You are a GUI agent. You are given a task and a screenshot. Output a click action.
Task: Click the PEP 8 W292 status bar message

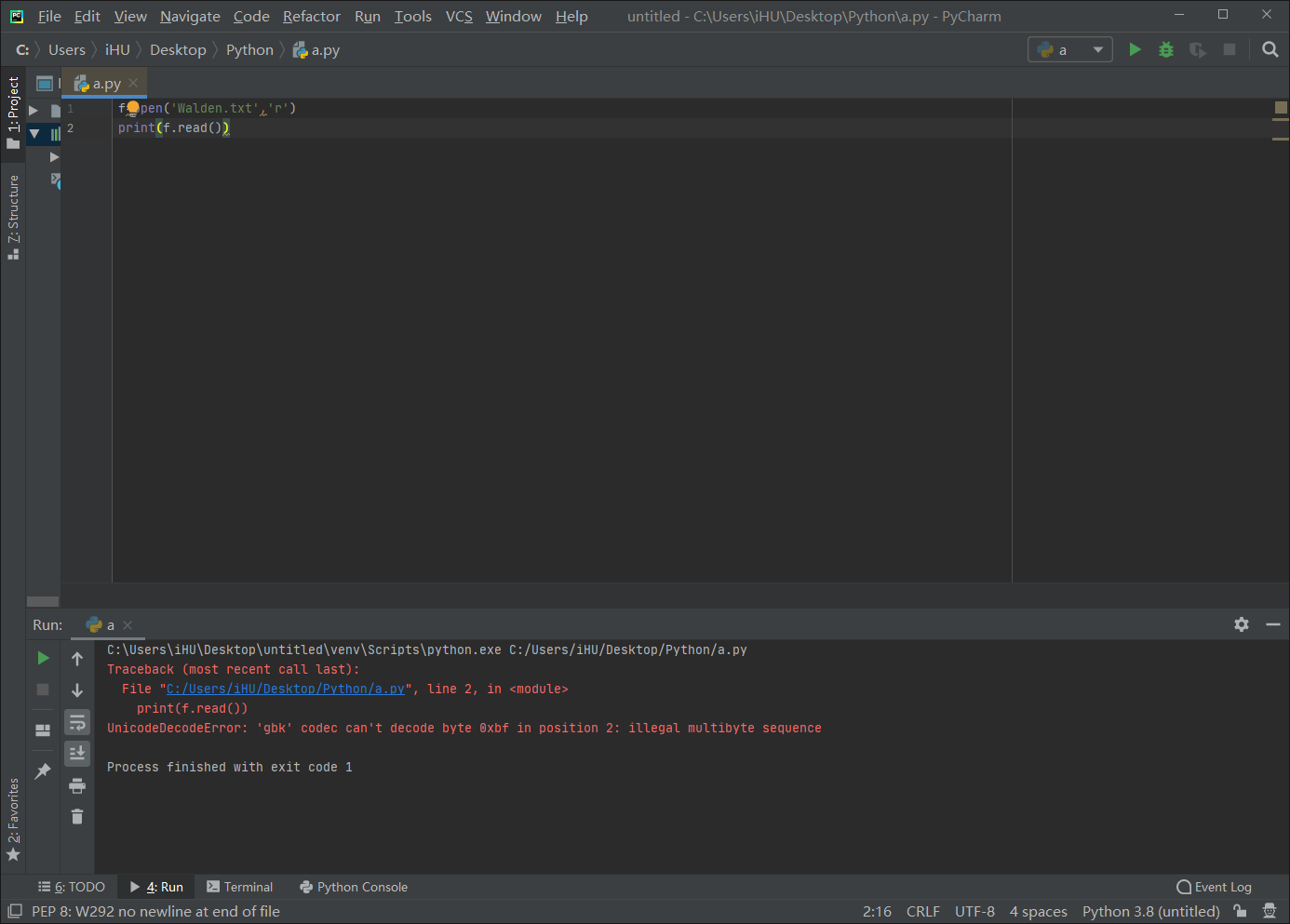[155, 911]
